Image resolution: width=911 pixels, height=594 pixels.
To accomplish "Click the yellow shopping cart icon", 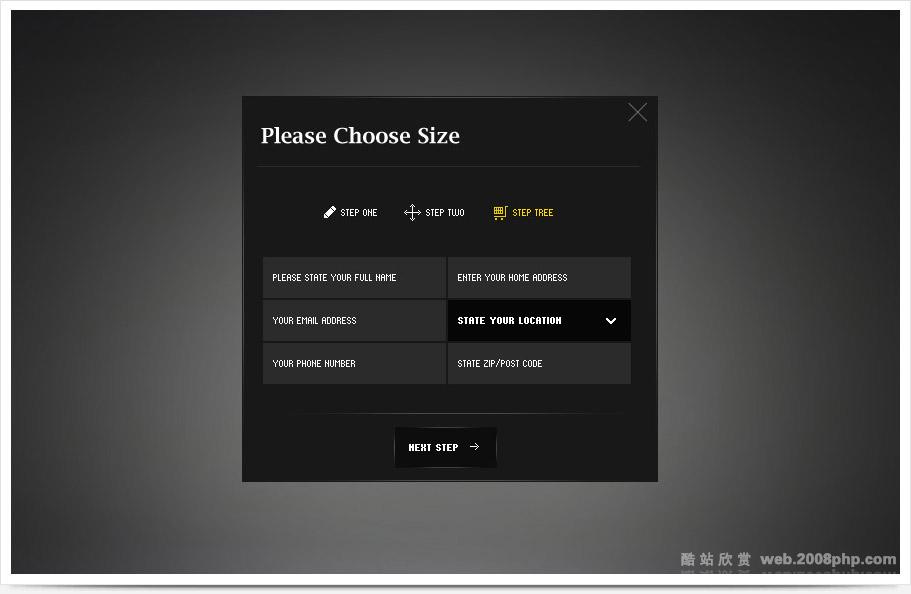I will tap(500, 212).
